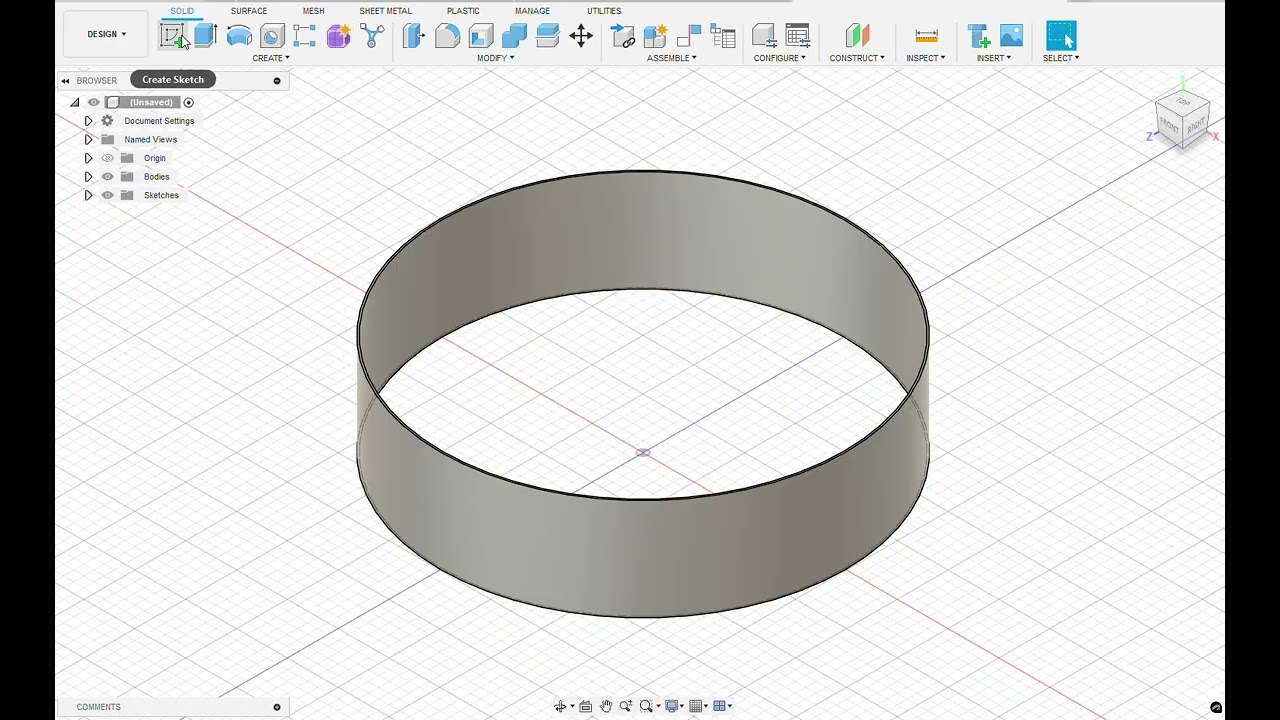This screenshot has height=720, width=1280.
Task: Select the Automated Modeling tool
Action: [x=372, y=36]
